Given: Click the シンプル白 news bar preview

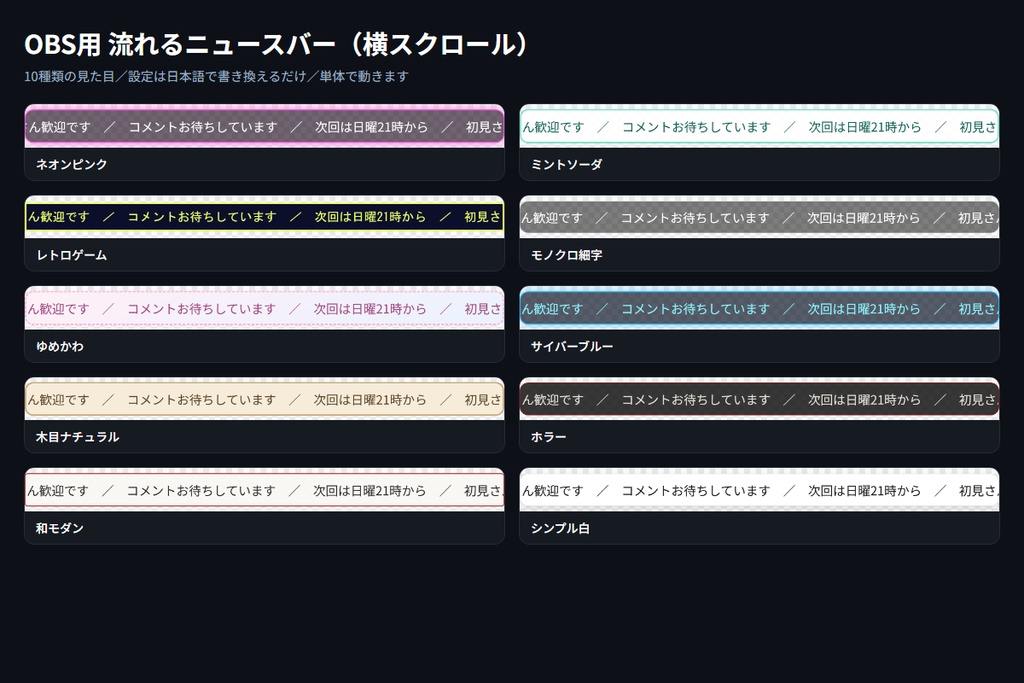Looking at the screenshot, I should (759, 490).
